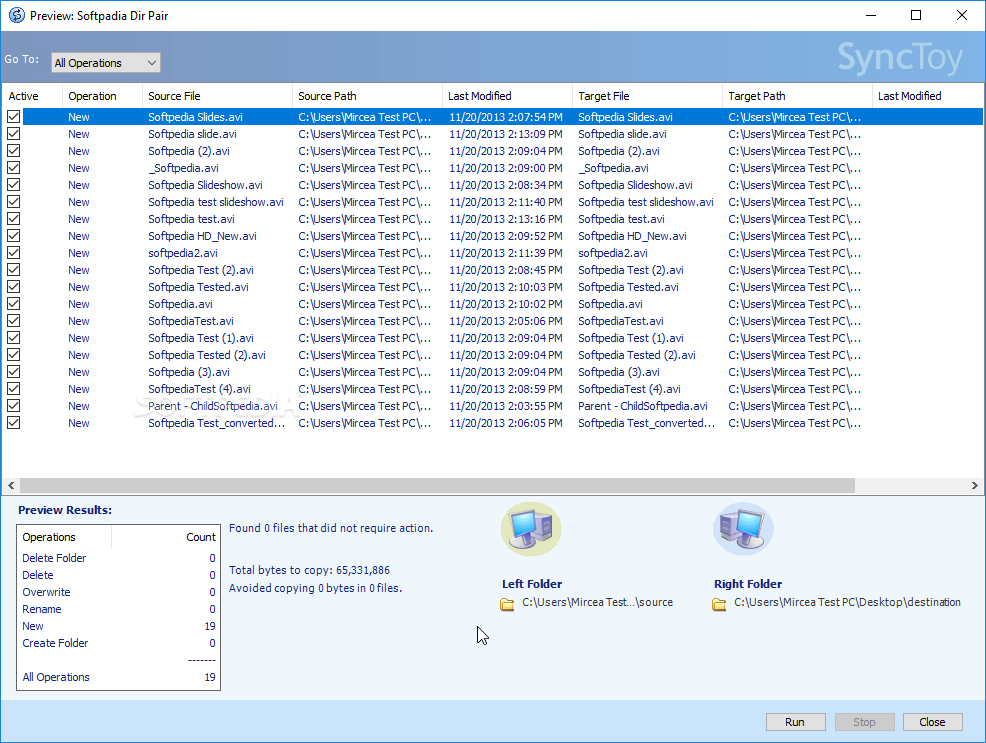
Task: Select source file Softpedia (3).avi
Action: (x=189, y=372)
